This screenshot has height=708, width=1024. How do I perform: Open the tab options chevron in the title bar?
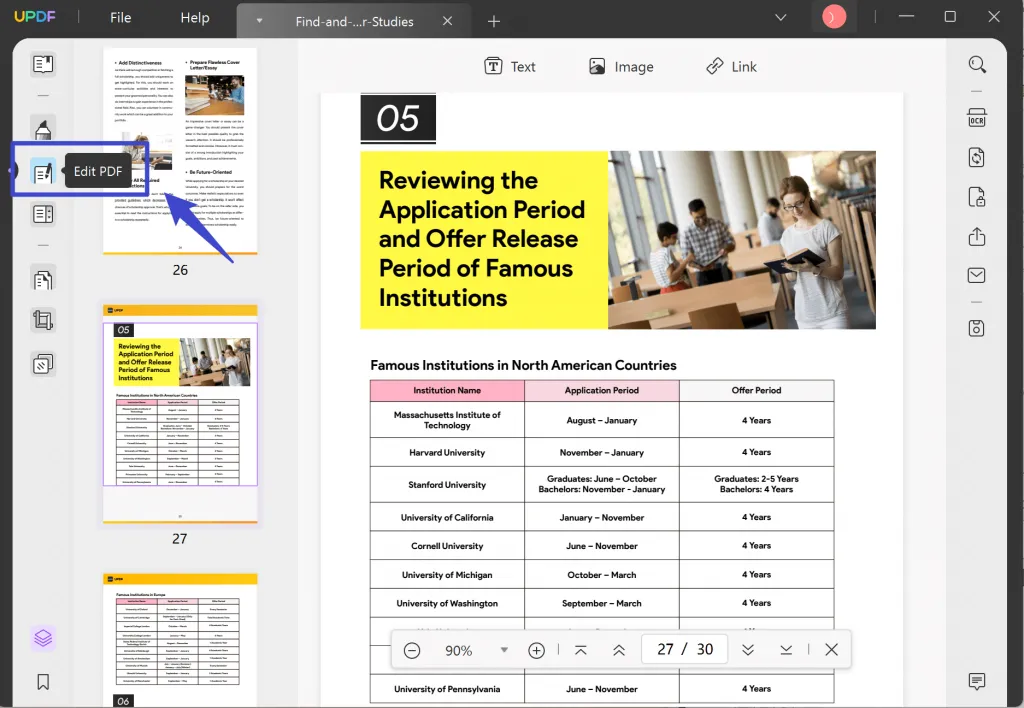click(x=780, y=18)
